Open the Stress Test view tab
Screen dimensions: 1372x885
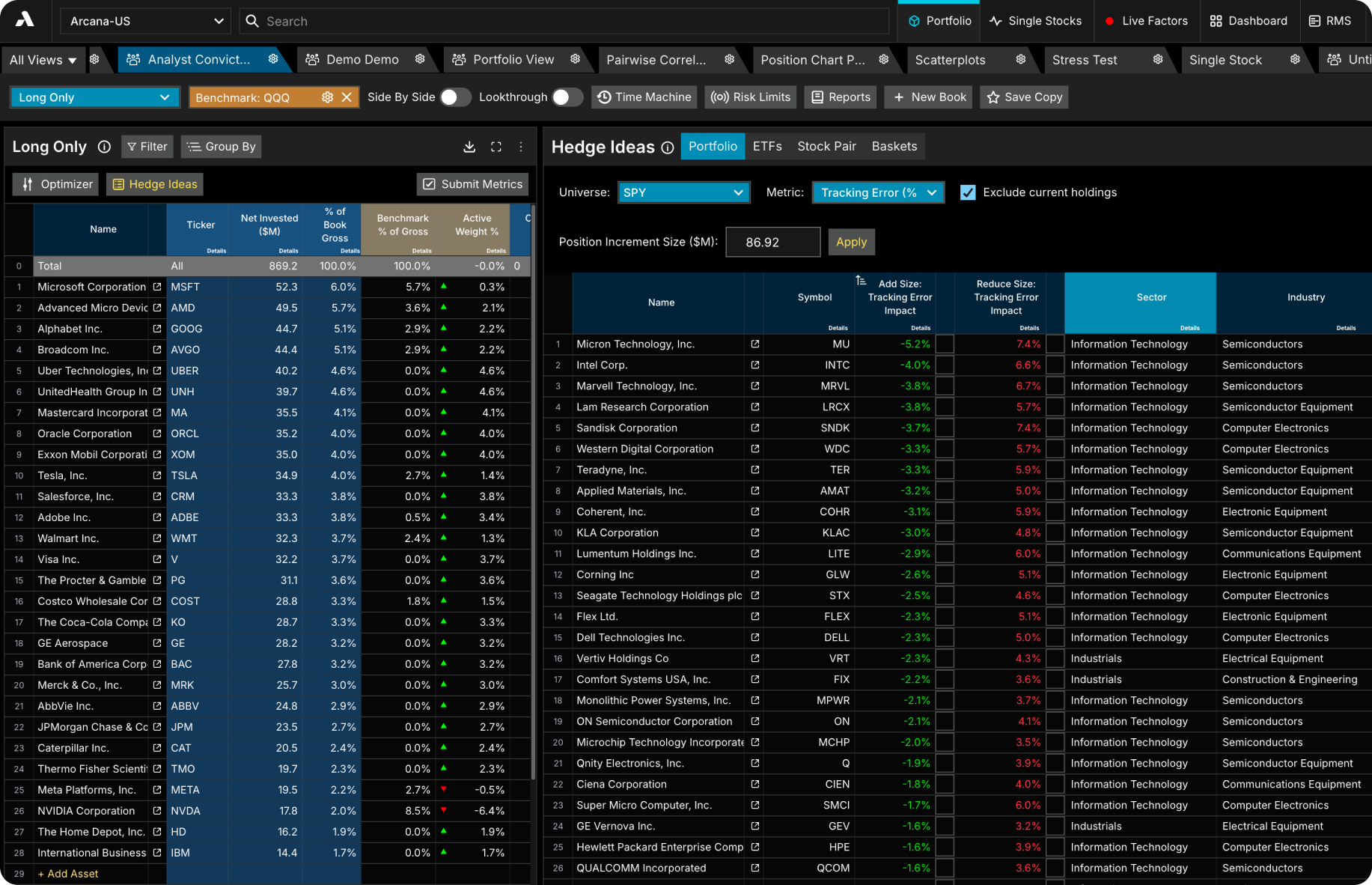coord(1085,60)
